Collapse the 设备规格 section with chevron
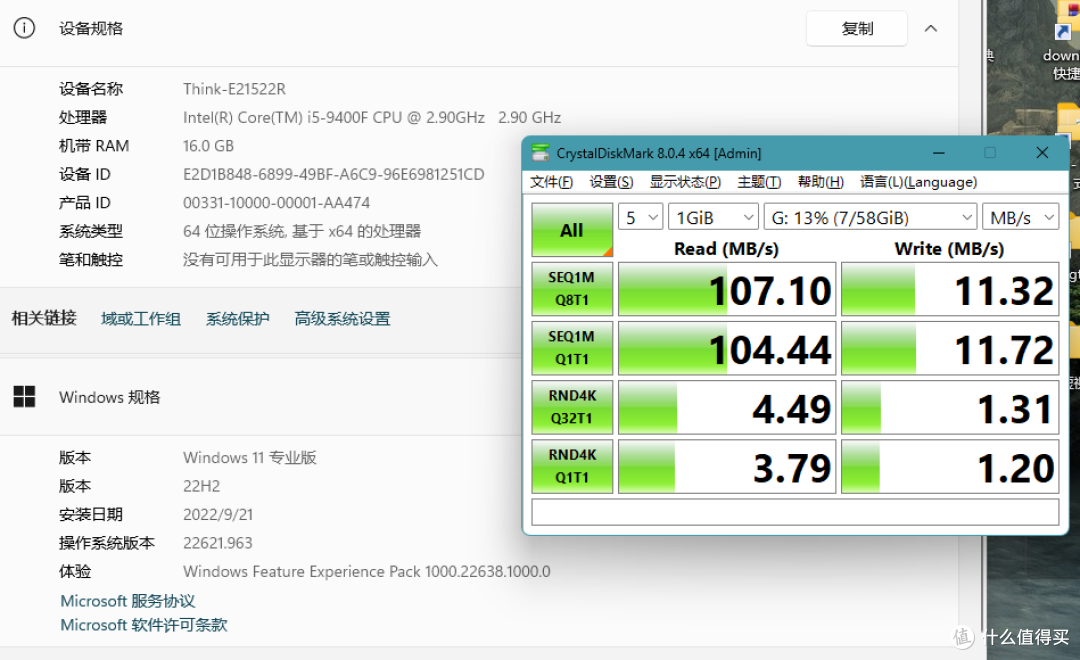1080x660 pixels. tap(931, 28)
